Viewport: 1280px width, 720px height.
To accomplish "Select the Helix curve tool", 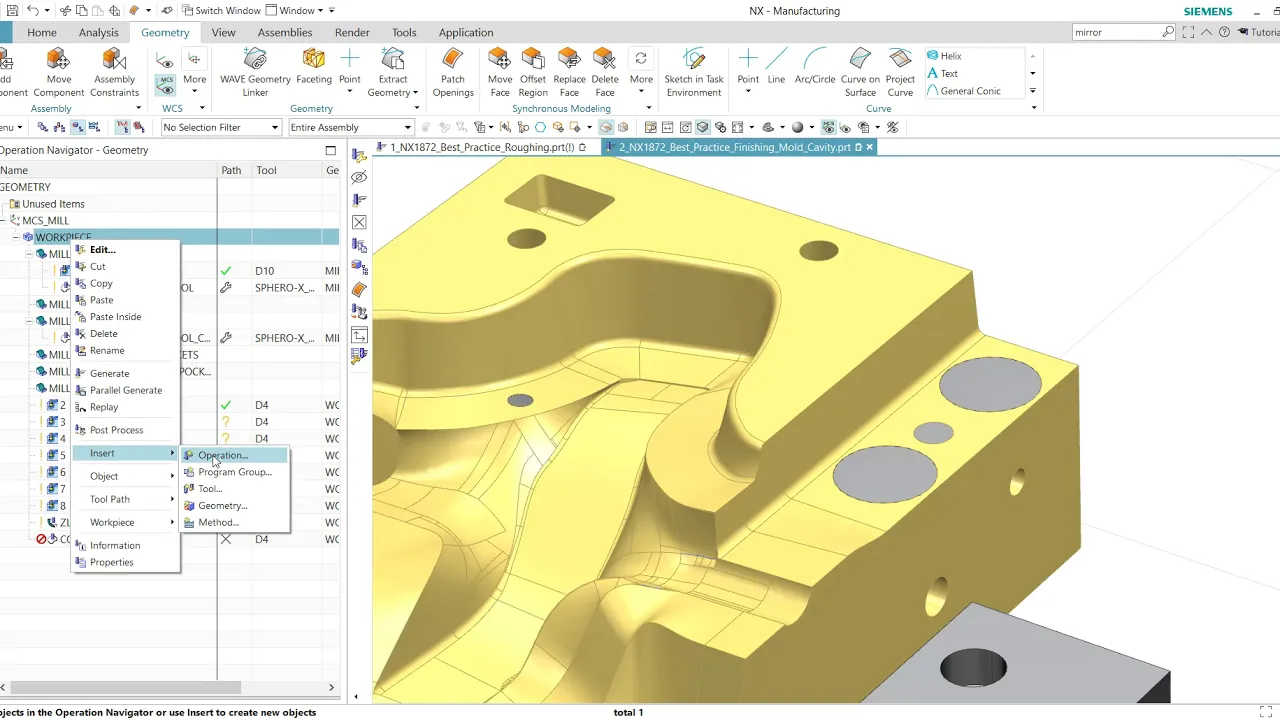I will click(x=944, y=56).
